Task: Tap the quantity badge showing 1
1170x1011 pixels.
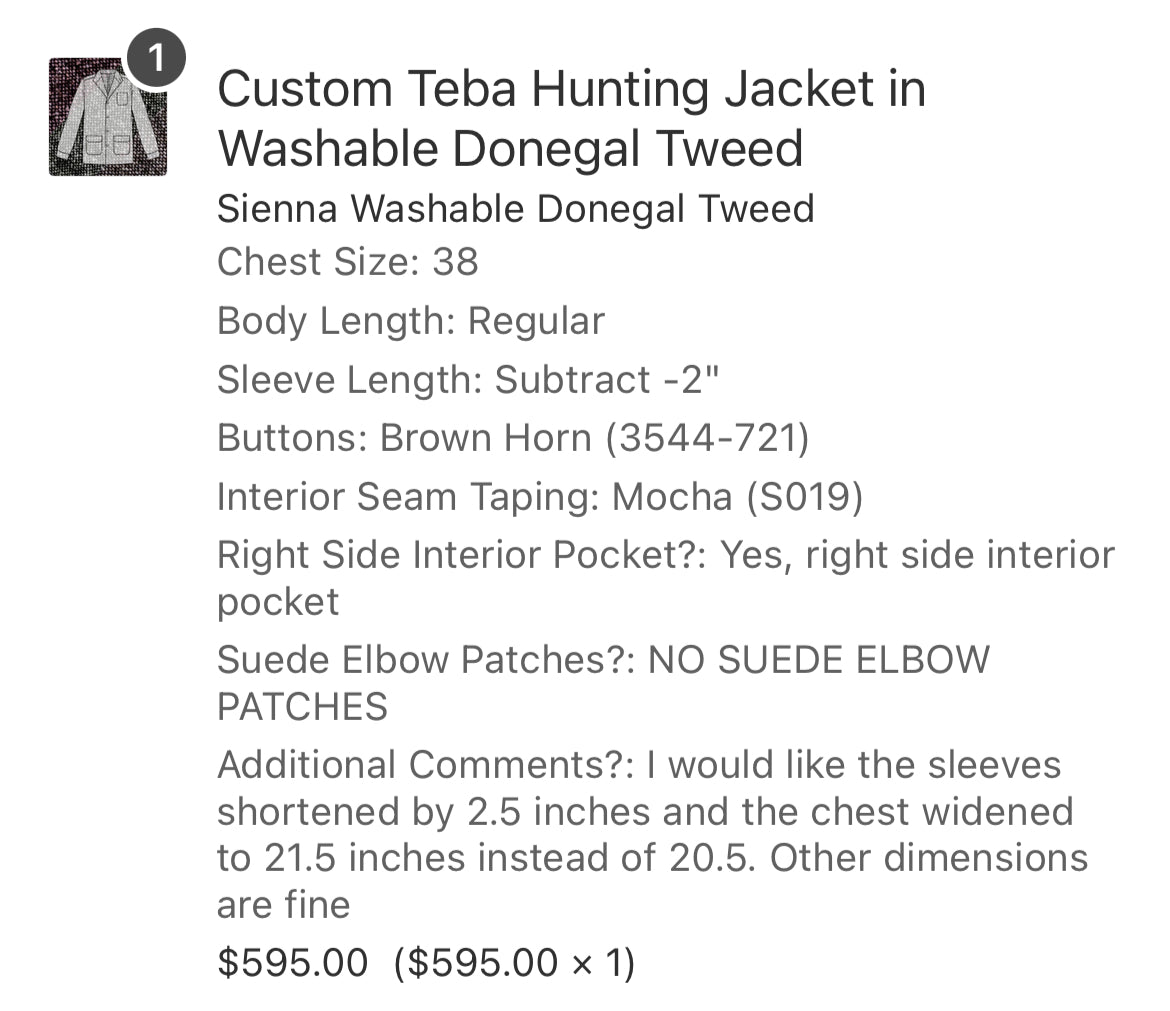Action: coord(156,57)
